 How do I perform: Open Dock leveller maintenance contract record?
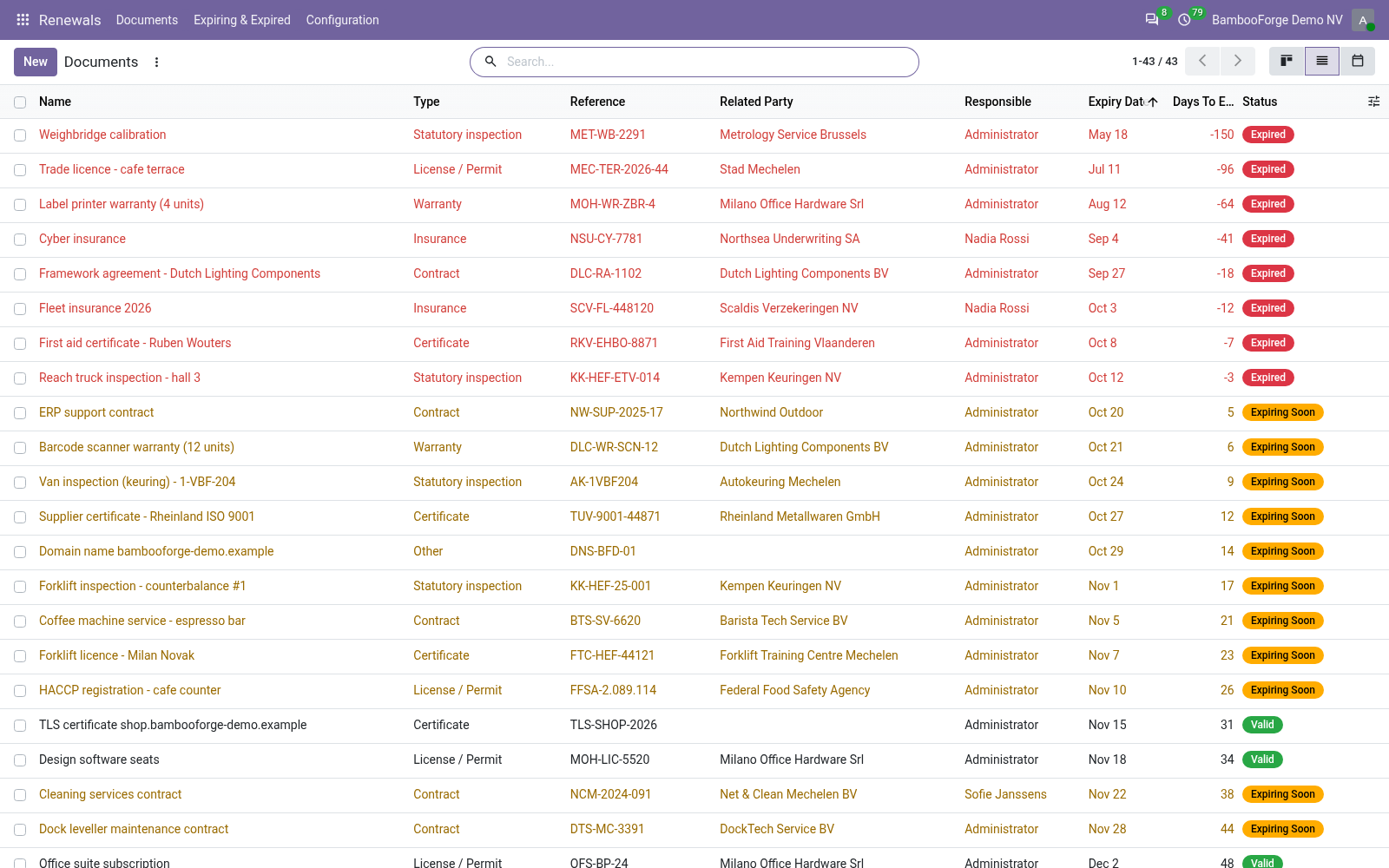tap(134, 829)
